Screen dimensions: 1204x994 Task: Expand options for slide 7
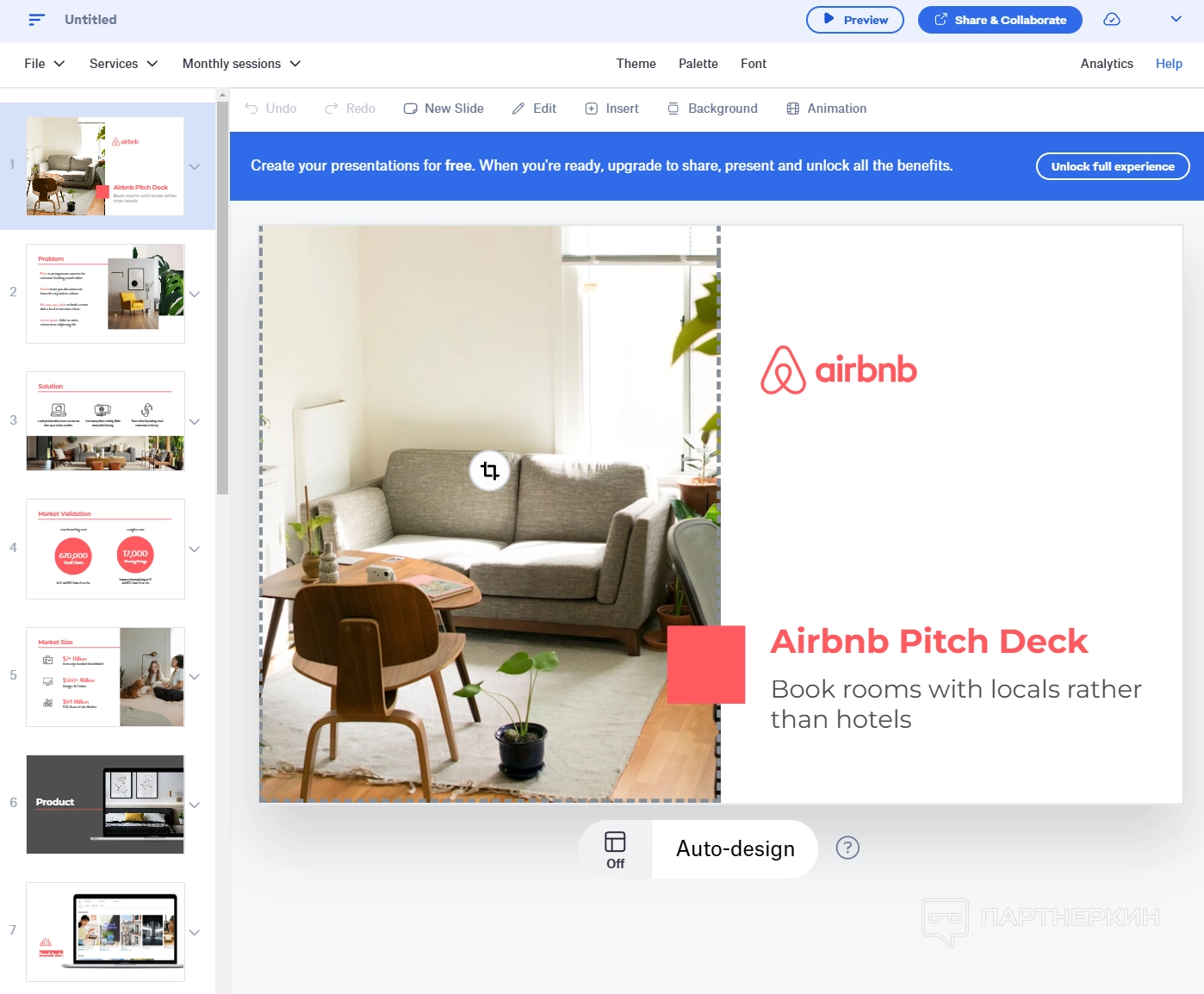click(x=195, y=932)
